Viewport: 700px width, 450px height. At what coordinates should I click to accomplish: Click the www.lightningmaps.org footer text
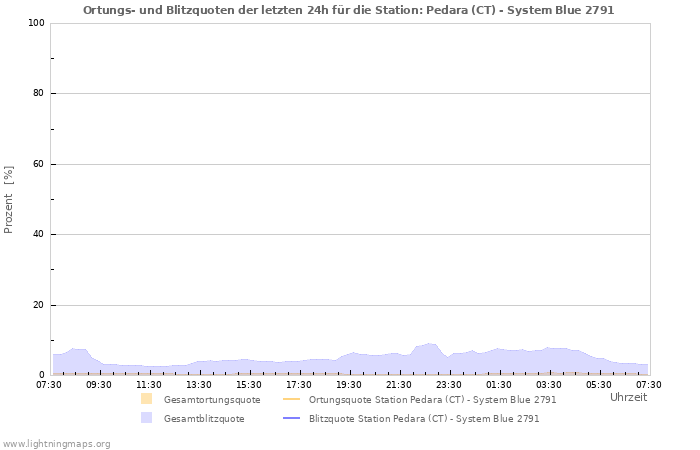click(x=56, y=444)
